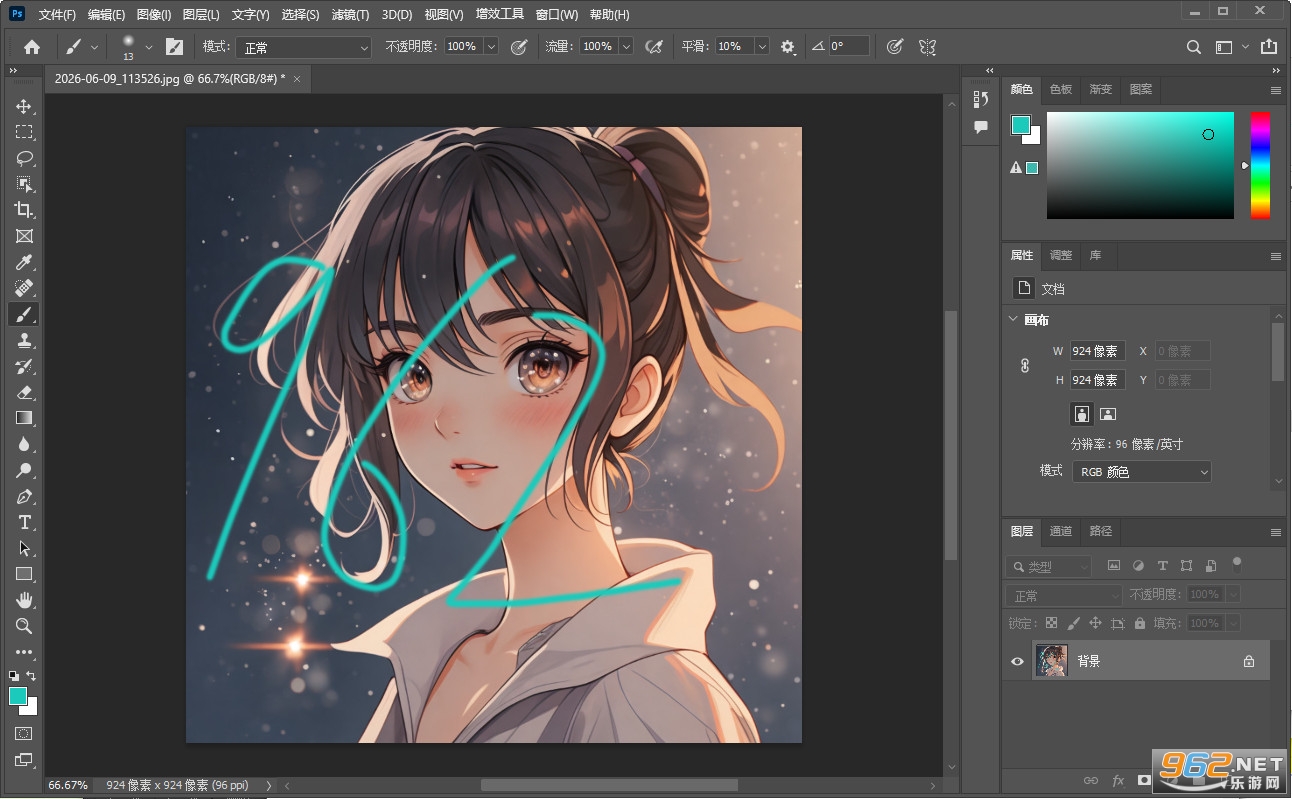The image size is (1292, 799).
Task: Switch to the 色板 swatches tab
Action: click(1060, 89)
